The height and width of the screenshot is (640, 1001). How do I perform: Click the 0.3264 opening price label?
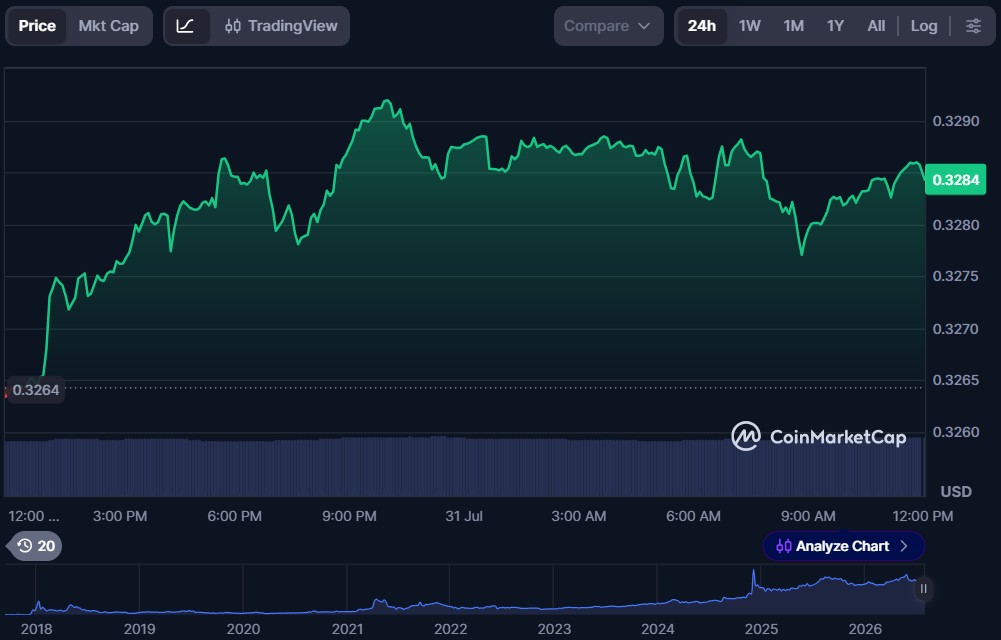pos(36,390)
